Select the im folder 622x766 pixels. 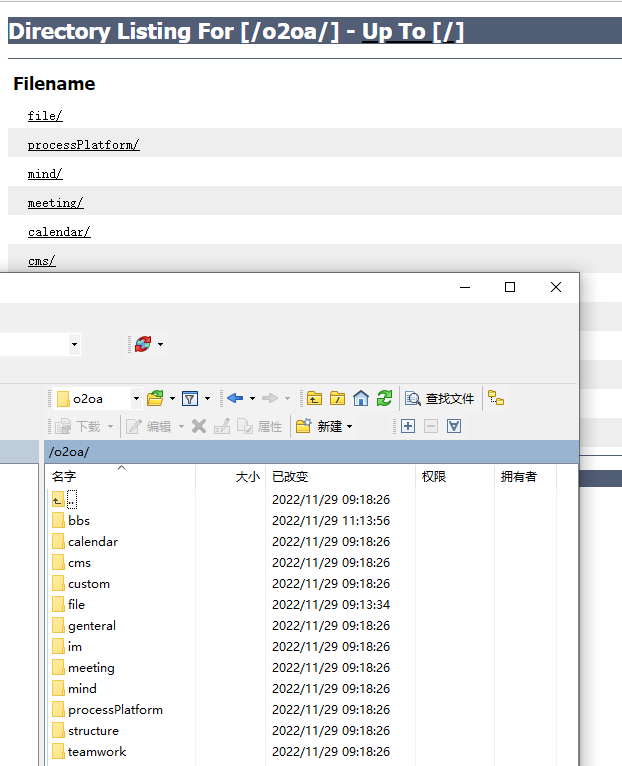click(x=67, y=646)
